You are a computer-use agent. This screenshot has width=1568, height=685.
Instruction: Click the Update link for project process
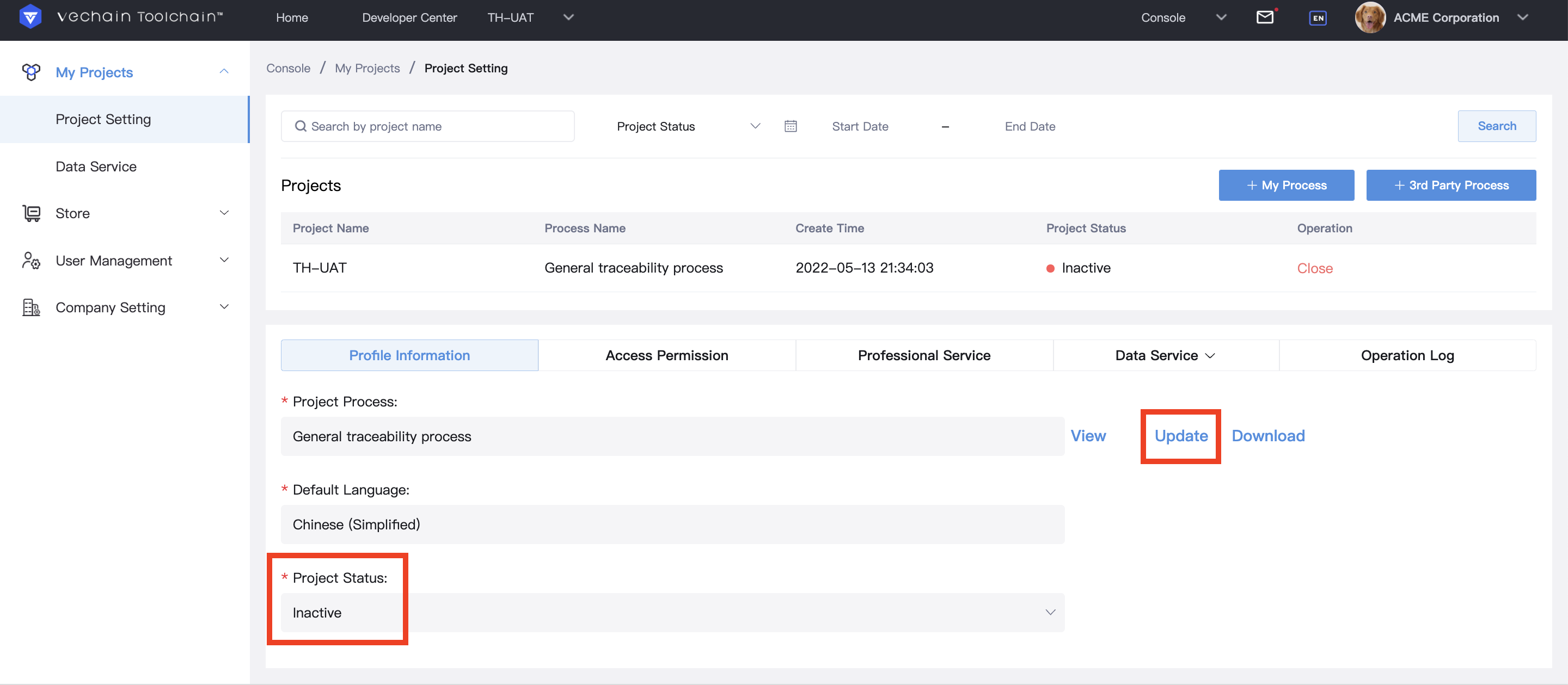pos(1181,436)
